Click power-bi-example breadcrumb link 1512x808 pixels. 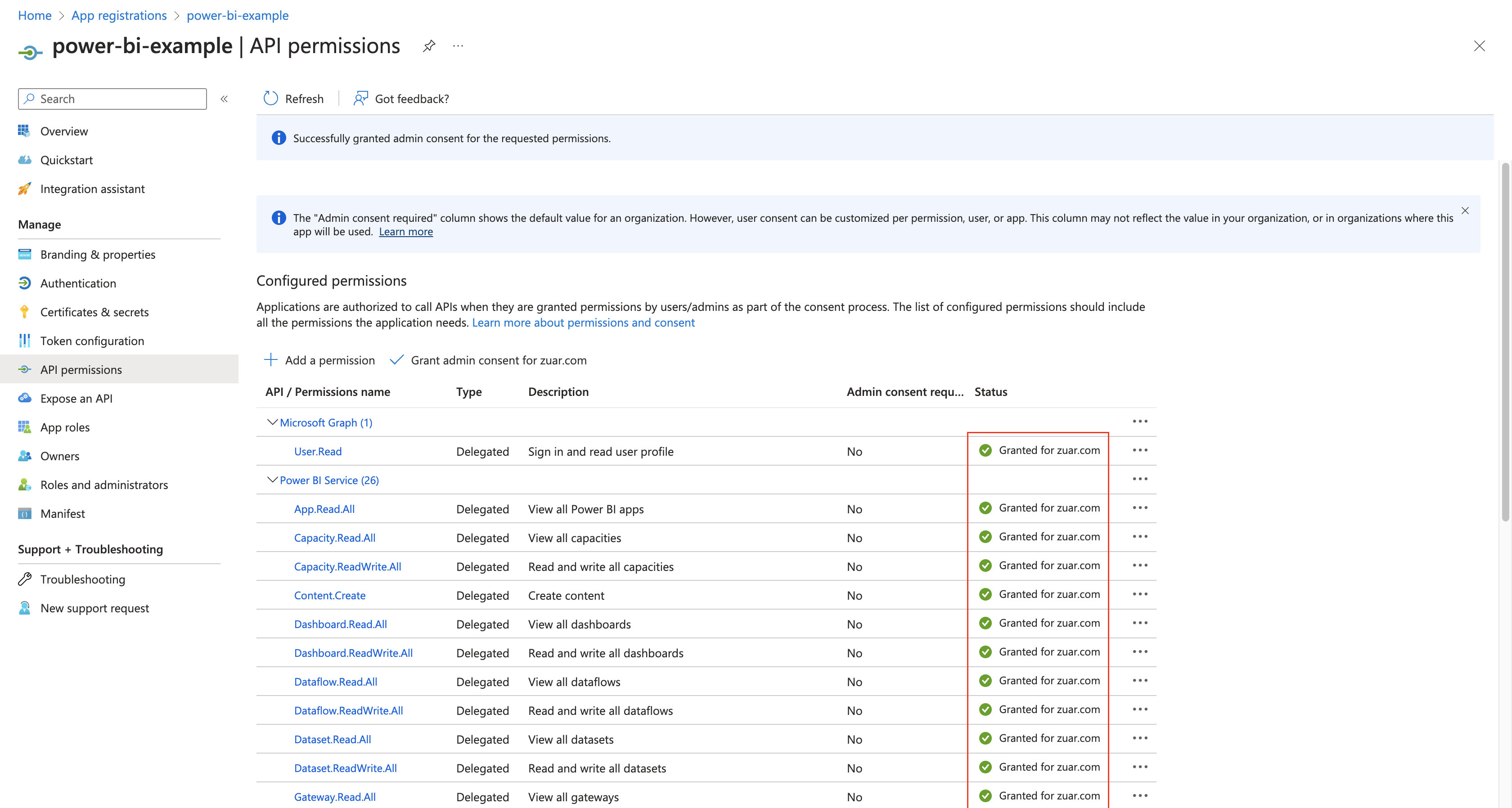pyautogui.click(x=238, y=15)
